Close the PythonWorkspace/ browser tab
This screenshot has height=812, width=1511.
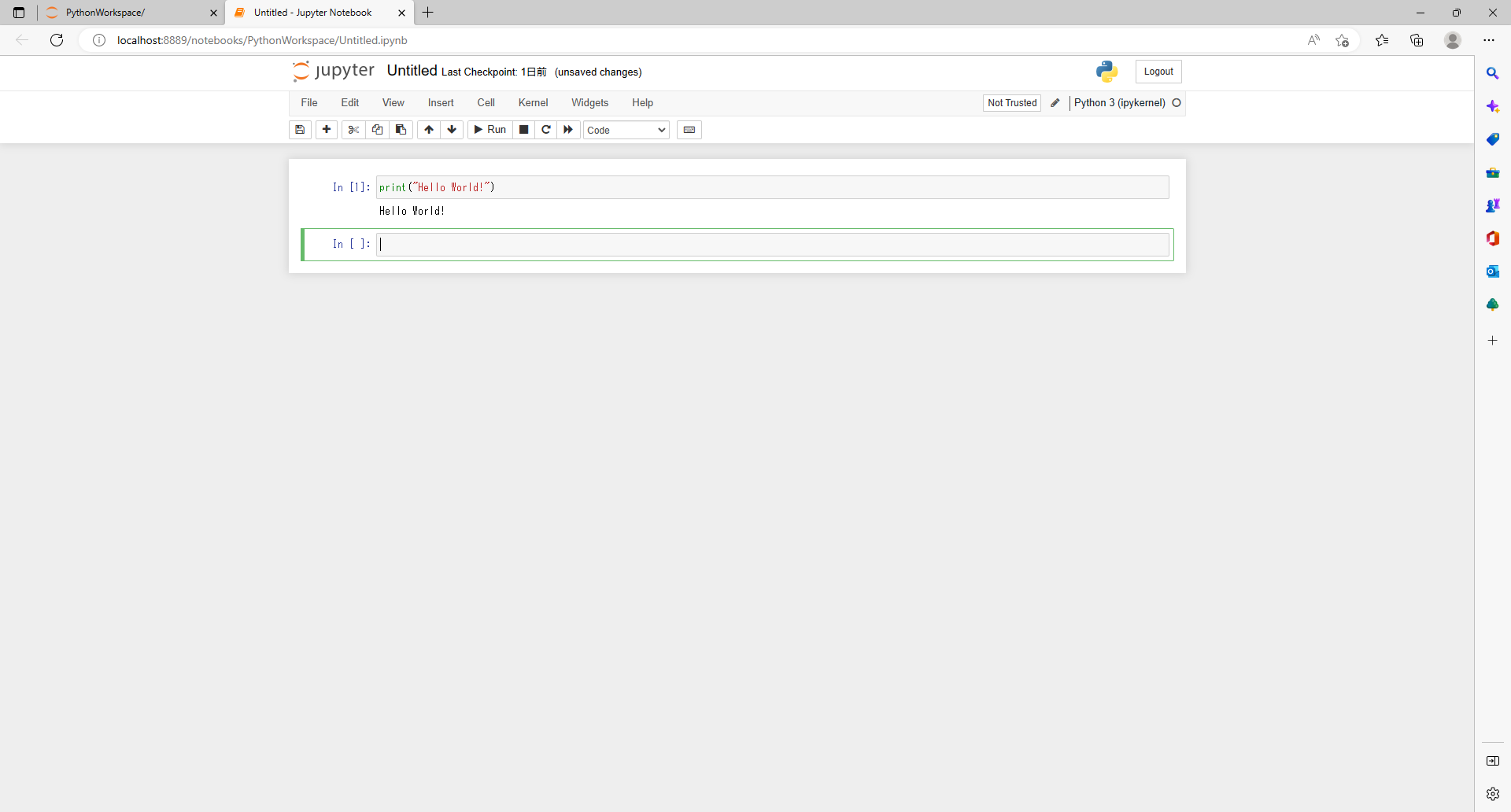[x=213, y=13]
